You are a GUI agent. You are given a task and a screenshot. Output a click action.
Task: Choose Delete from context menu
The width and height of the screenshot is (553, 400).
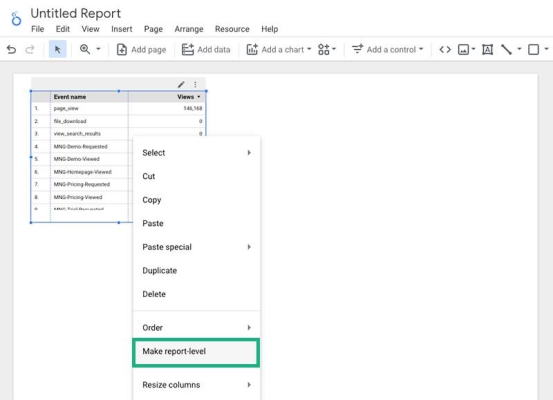(x=196, y=294)
